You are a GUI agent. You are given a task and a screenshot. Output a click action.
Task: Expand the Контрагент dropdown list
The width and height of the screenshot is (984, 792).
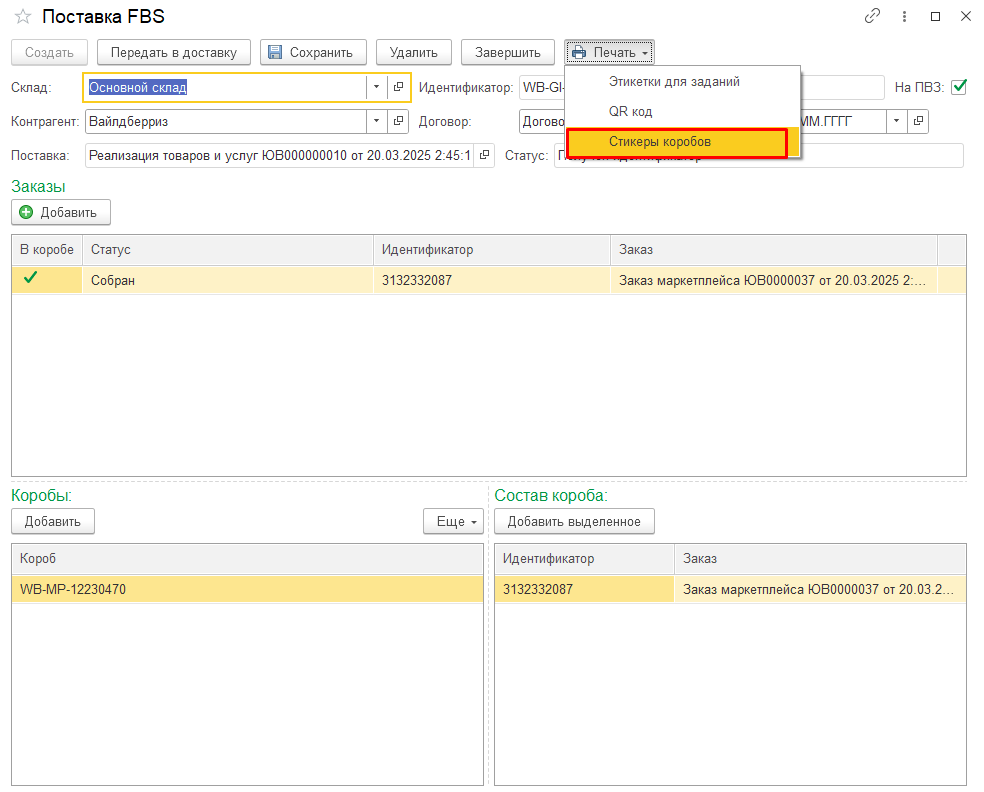pos(377,121)
